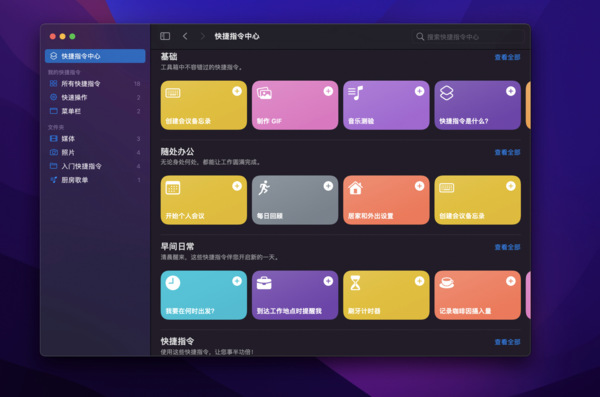
Task: Open the 记录咖啡因摄入量 card title
Action: (465, 311)
